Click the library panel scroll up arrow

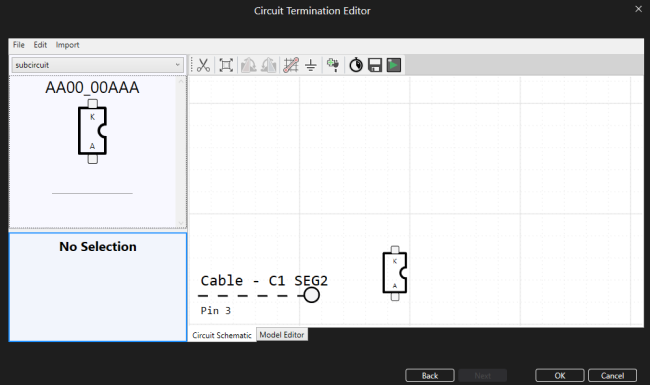[181, 81]
